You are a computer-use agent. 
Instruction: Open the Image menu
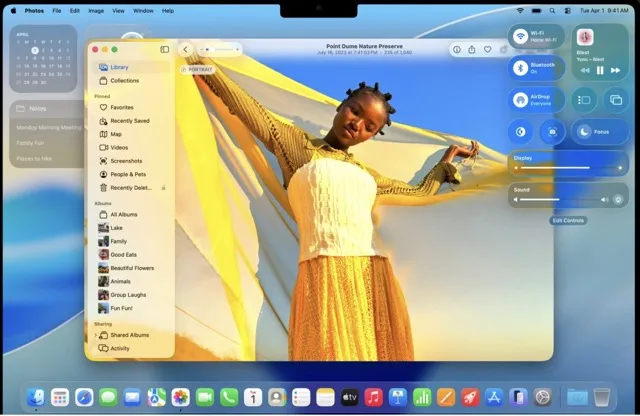[96, 11]
